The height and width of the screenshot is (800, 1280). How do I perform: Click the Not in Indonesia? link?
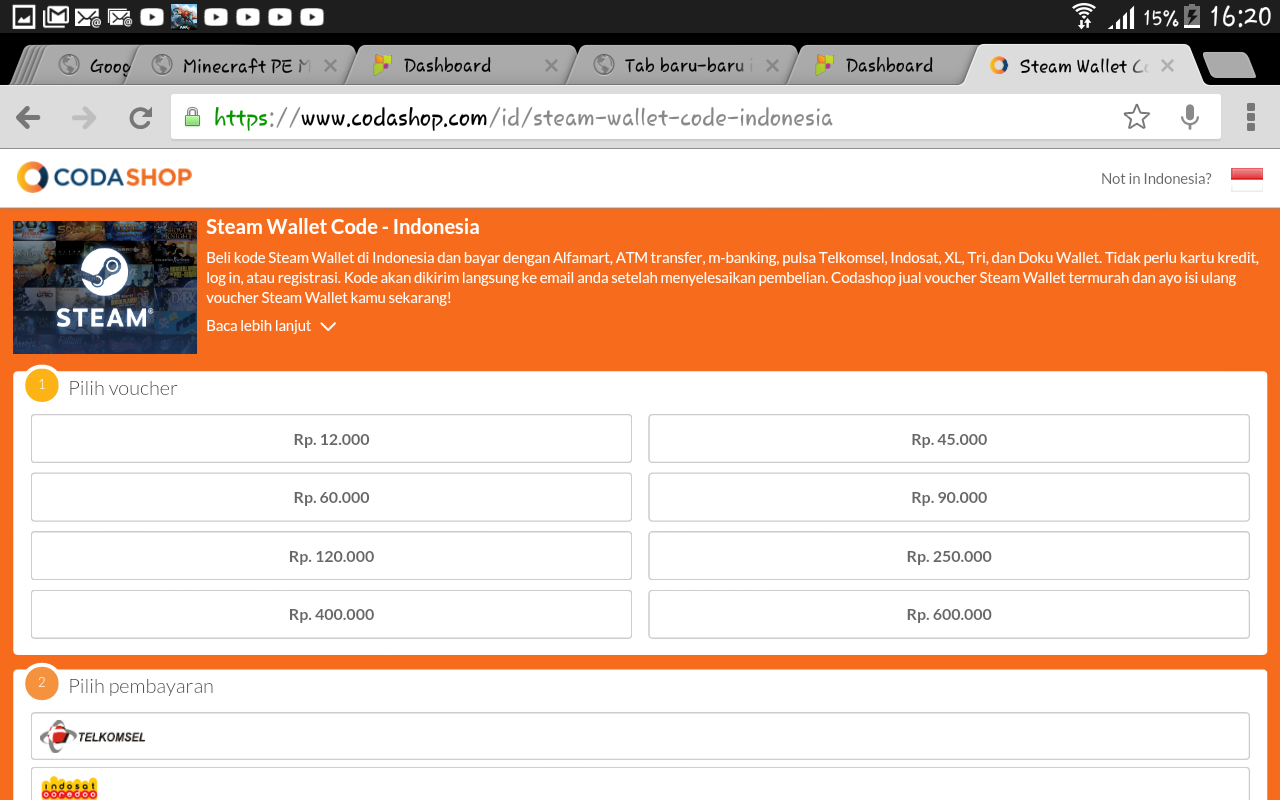click(1156, 179)
